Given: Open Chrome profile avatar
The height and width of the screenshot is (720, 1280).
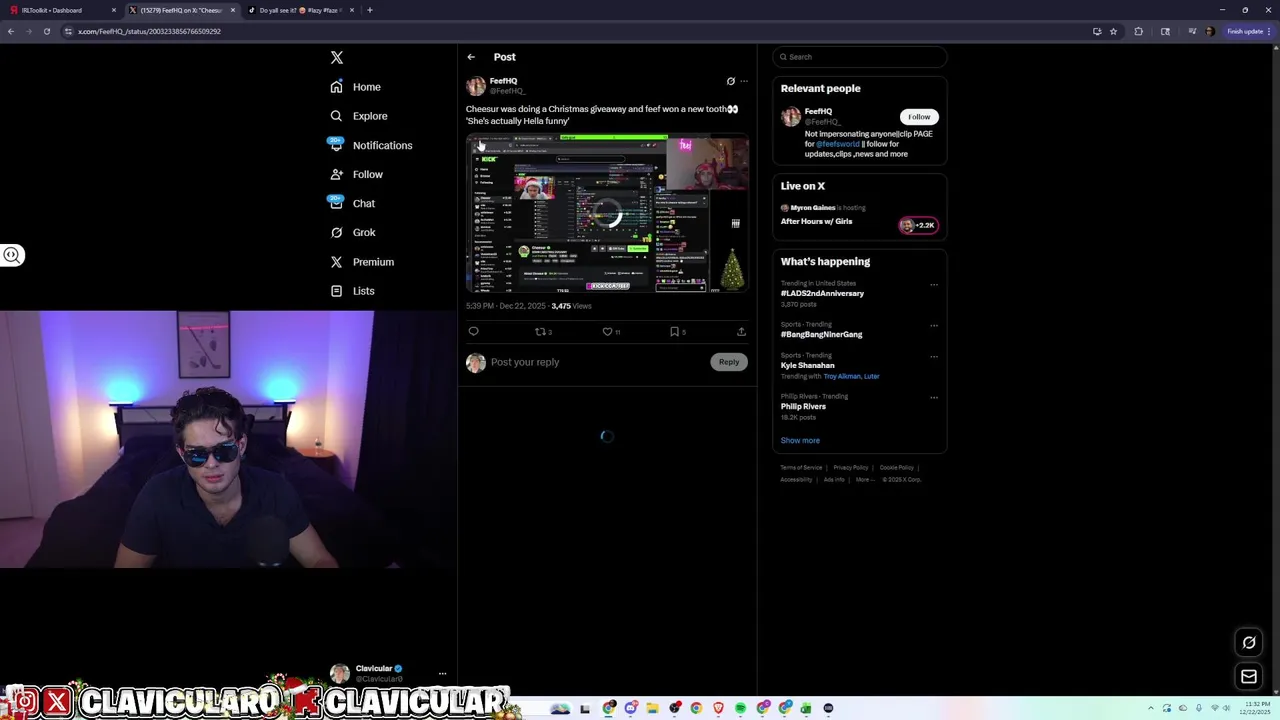Looking at the screenshot, I should pos(1209,31).
